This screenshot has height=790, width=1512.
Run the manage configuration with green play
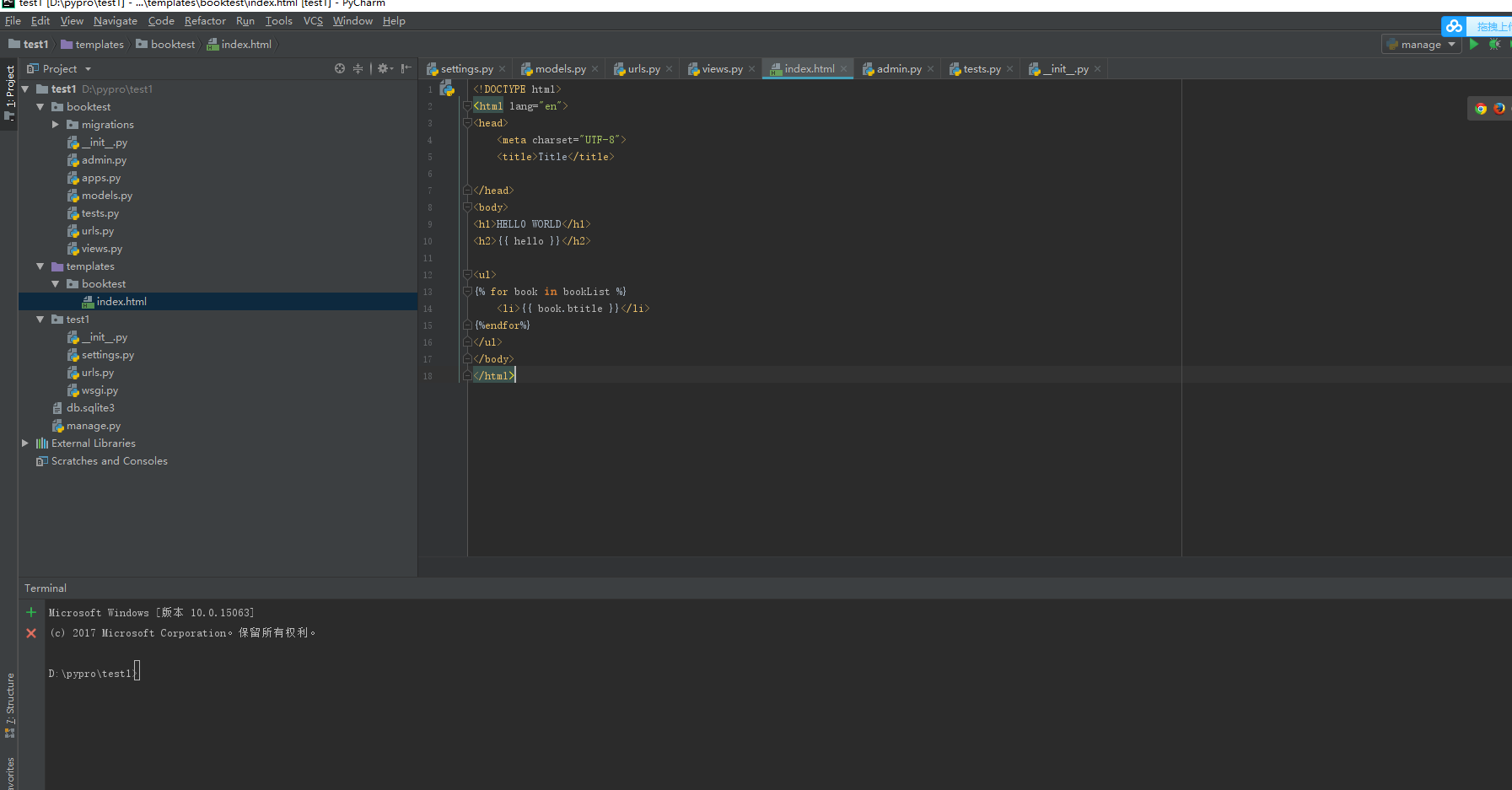pyautogui.click(x=1474, y=44)
